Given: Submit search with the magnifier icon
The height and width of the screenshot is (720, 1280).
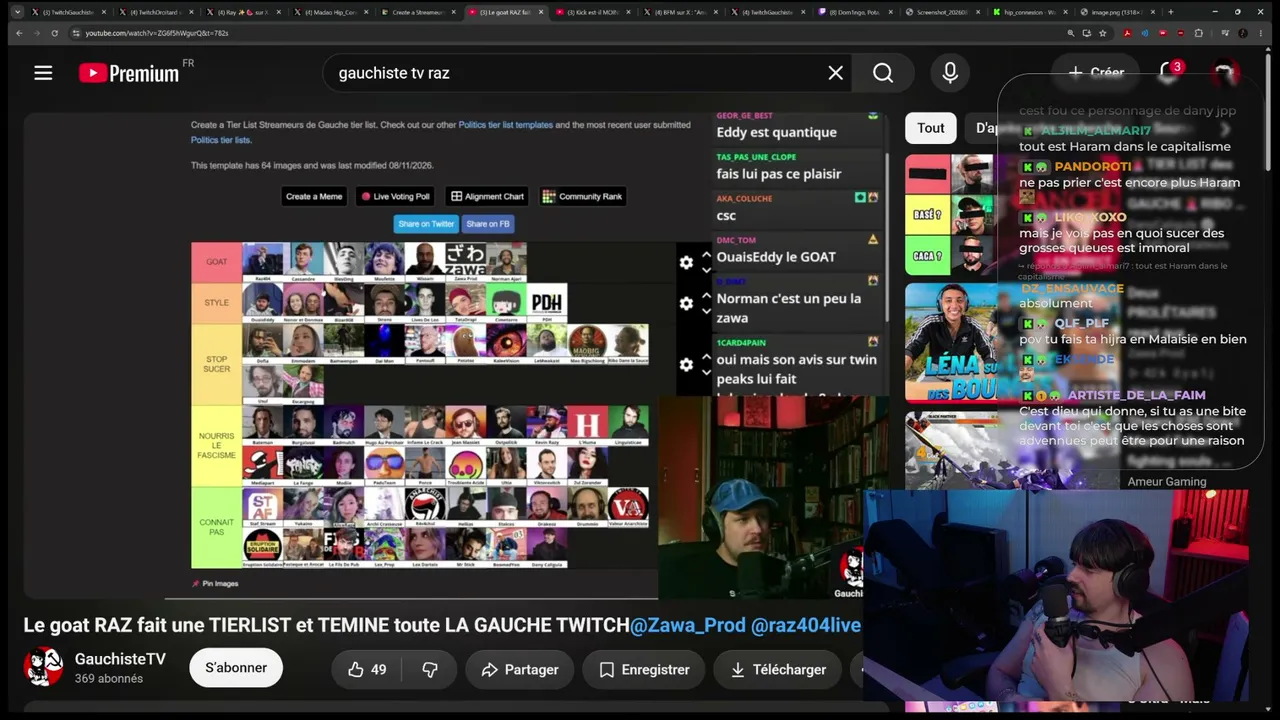Looking at the screenshot, I should [x=883, y=73].
